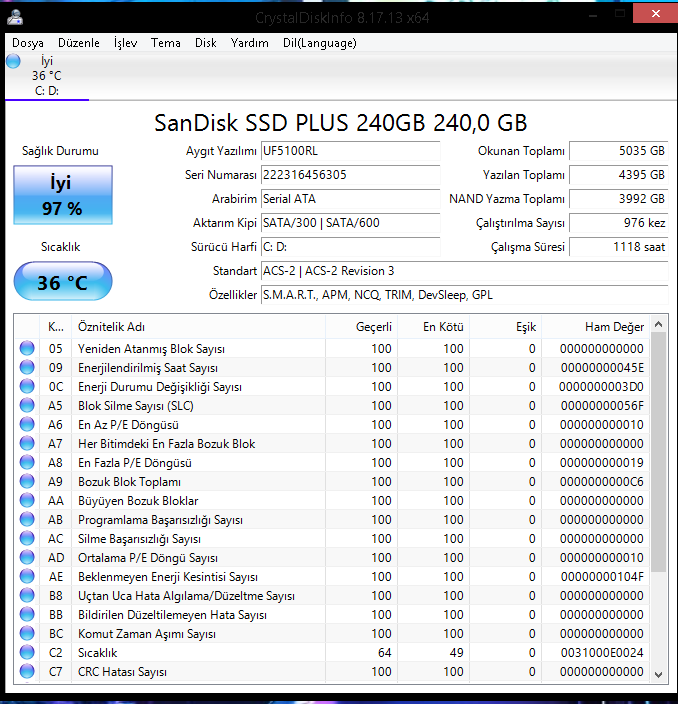The image size is (678, 704).
Task: Click the Standart field ACS-2 Revision 3
Action: pyautogui.click(x=465, y=271)
